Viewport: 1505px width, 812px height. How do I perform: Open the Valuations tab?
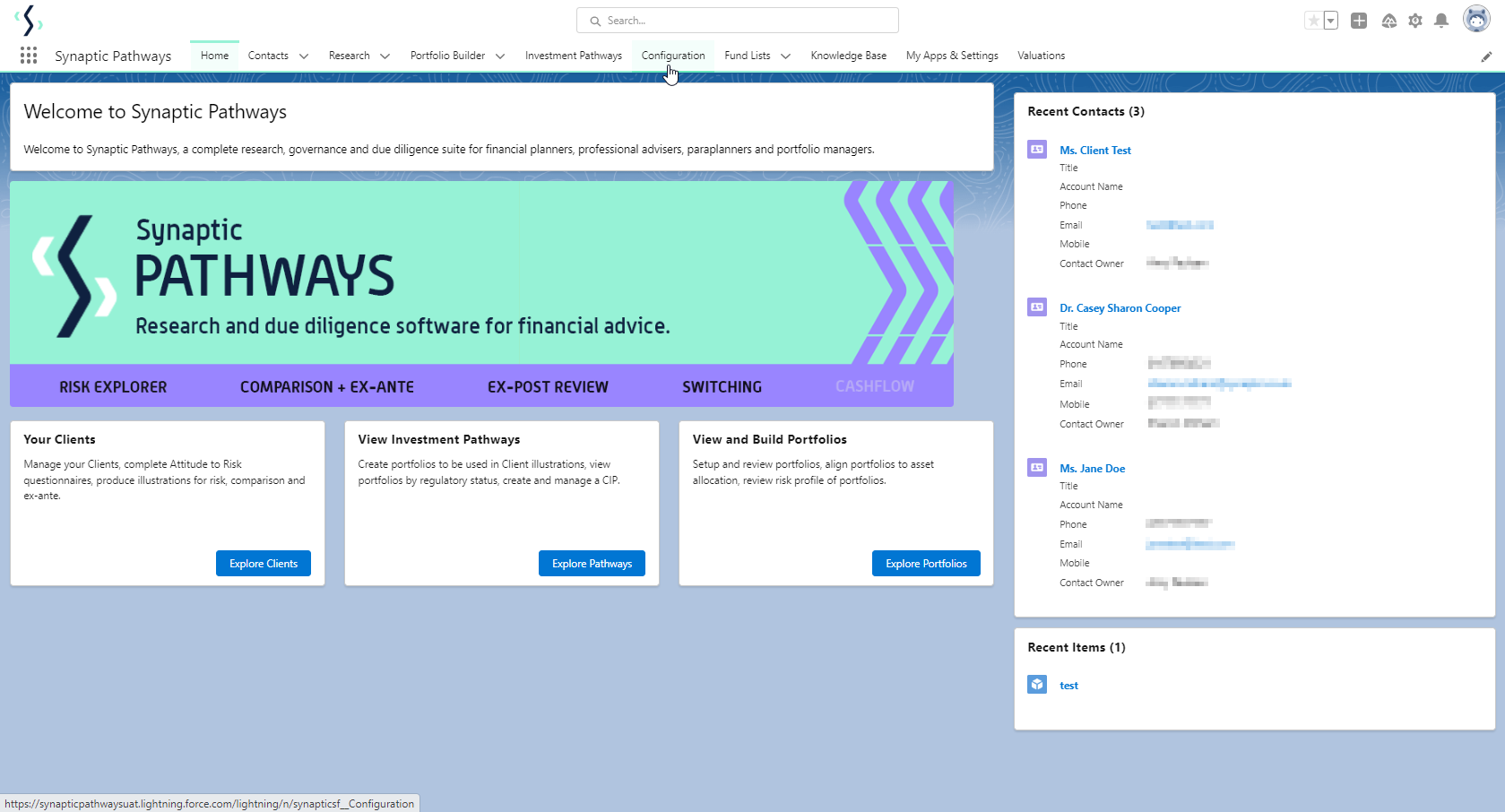click(x=1042, y=56)
